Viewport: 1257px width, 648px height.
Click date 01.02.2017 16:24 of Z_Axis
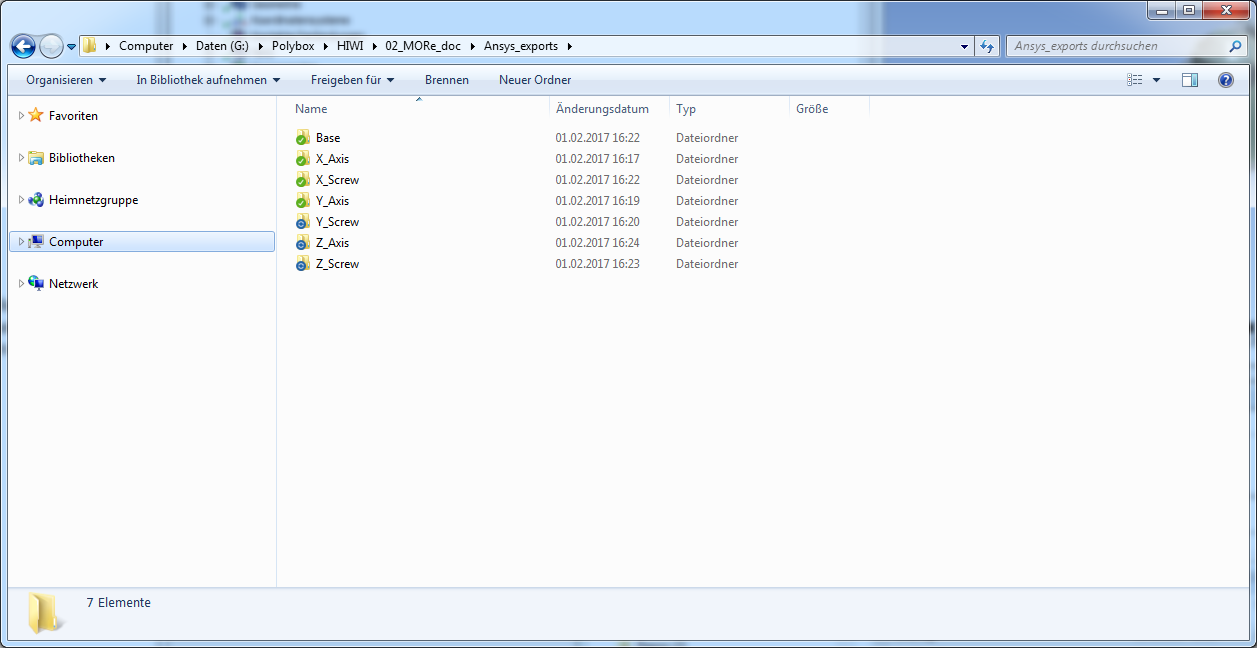[x=598, y=243]
